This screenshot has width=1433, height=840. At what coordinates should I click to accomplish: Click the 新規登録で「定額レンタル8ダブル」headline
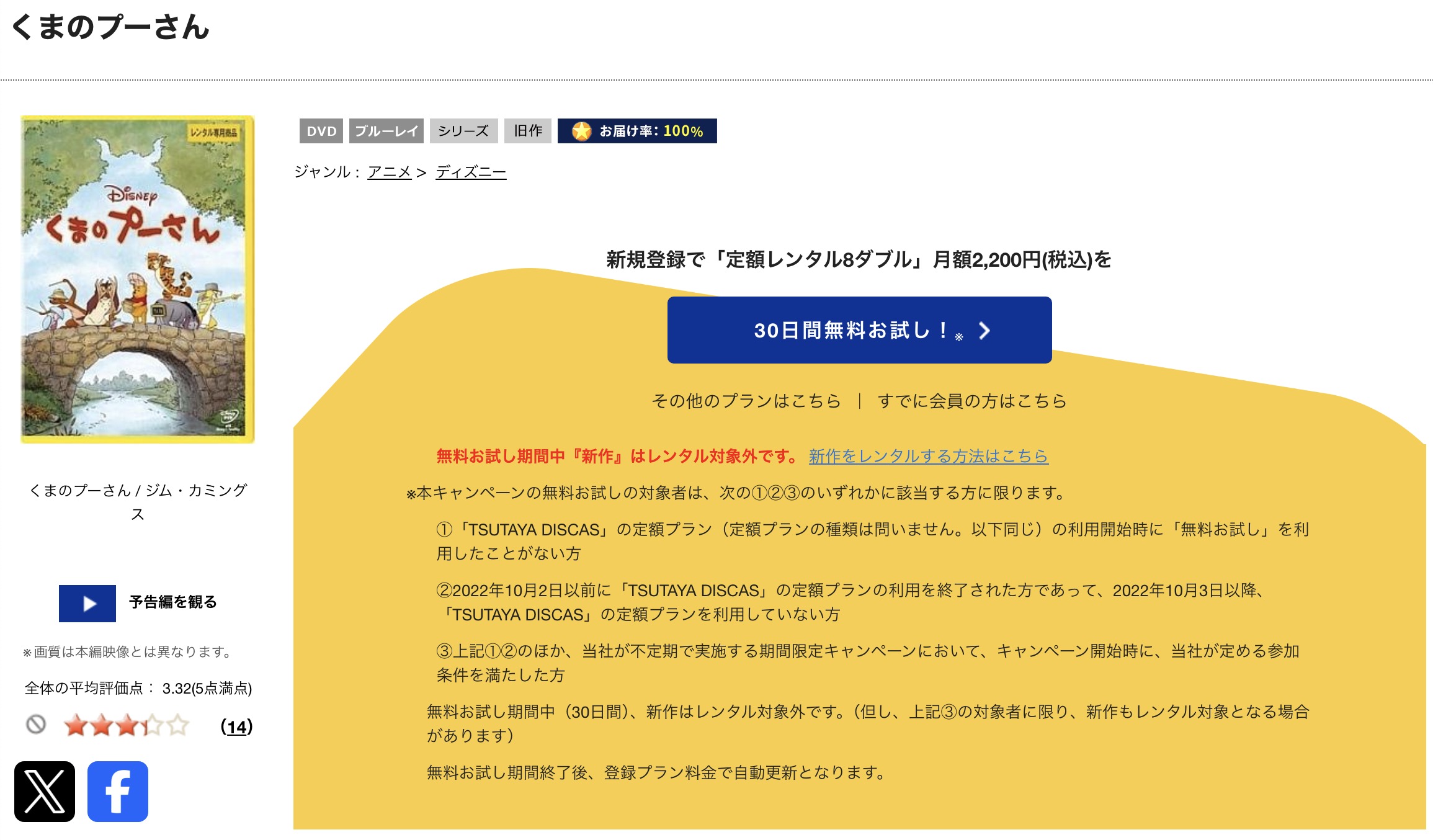(x=859, y=259)
